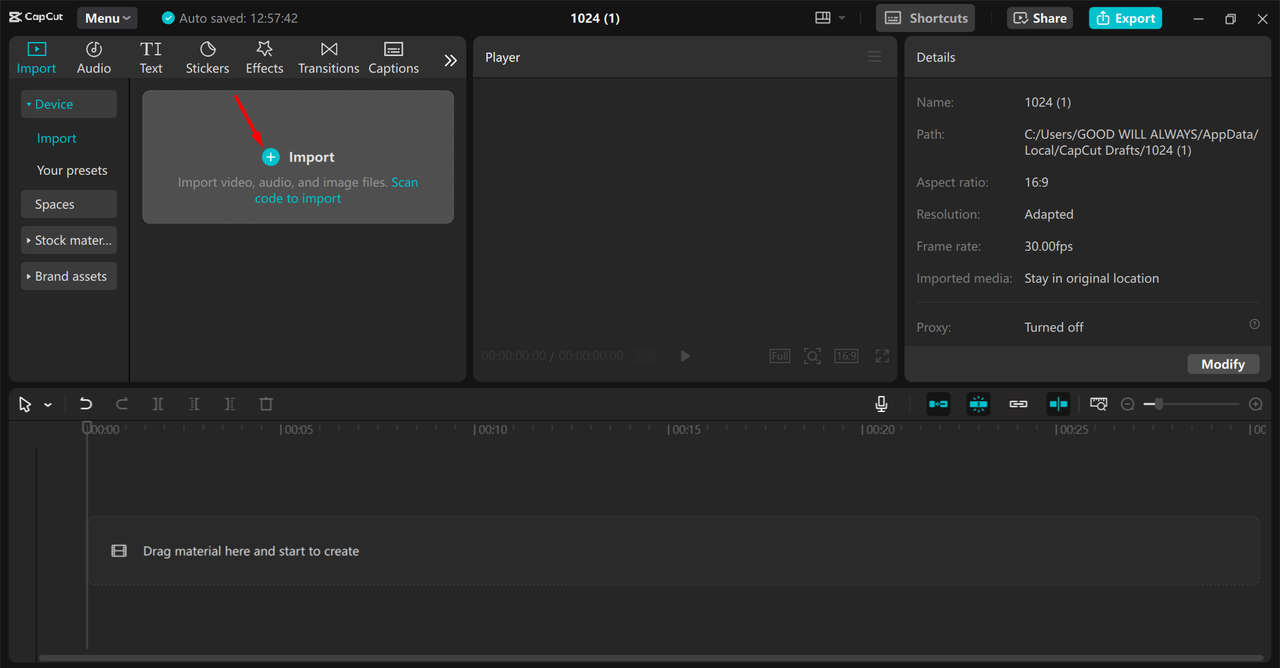
Task: Toggle preview axis in timeline toolbar
Action: (1058, 404)
